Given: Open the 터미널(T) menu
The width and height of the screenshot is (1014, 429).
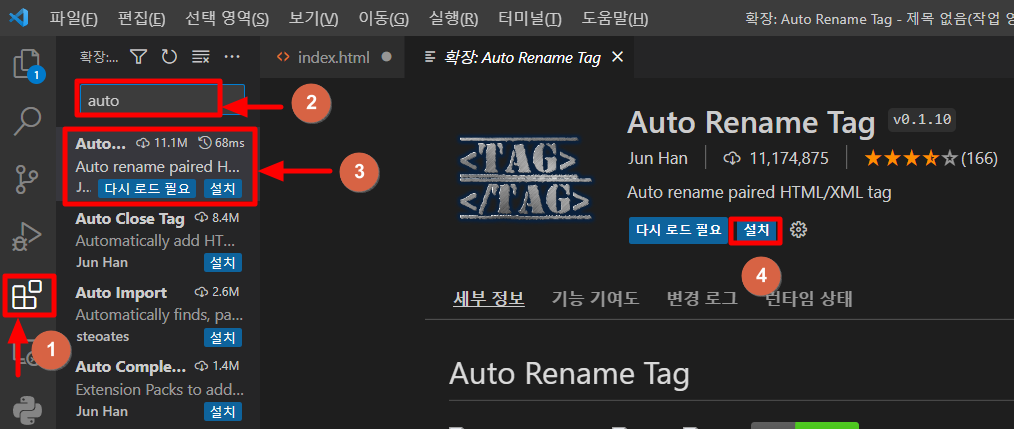Looking at the screenshot, I should [x=530, y=19].
